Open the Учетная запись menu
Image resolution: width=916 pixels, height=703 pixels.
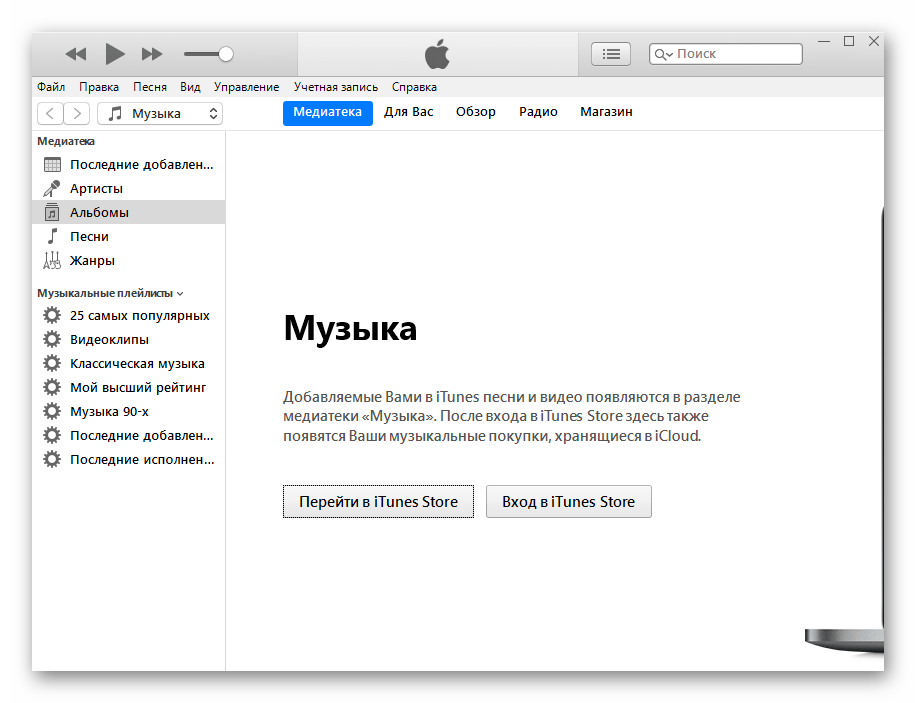click(335, 87)
